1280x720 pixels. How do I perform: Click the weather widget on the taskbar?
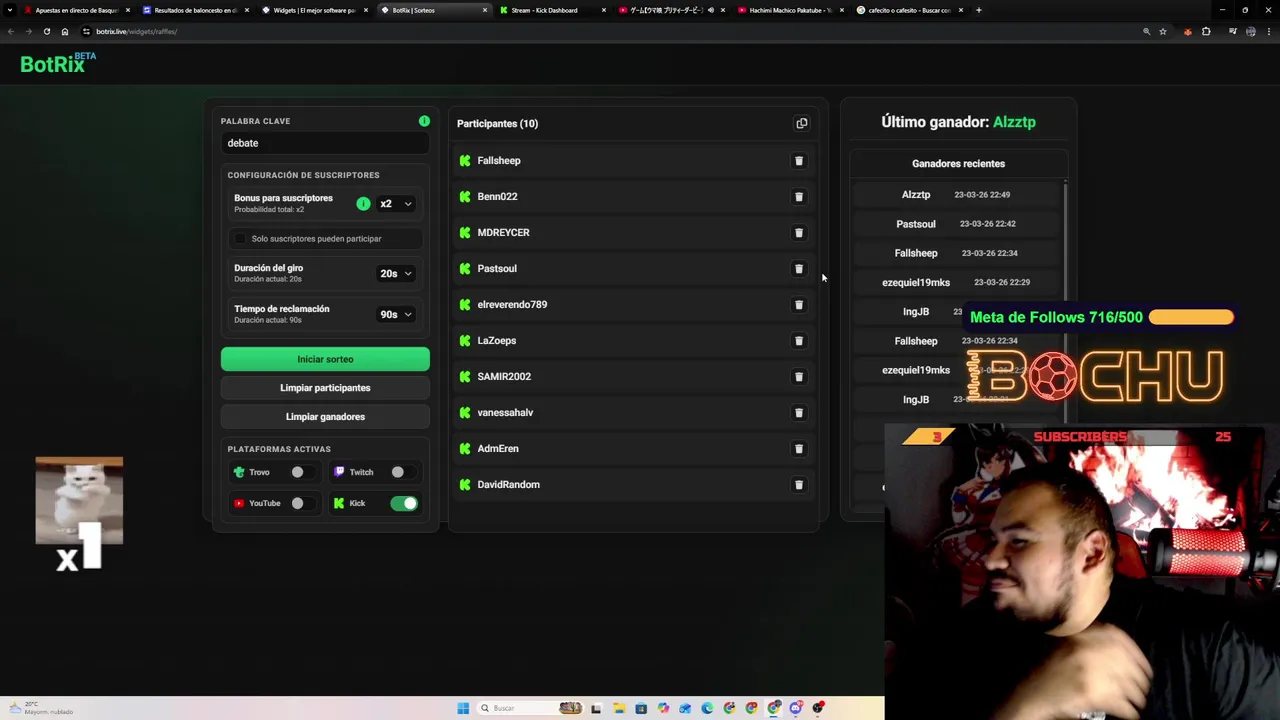click(40, 708)
